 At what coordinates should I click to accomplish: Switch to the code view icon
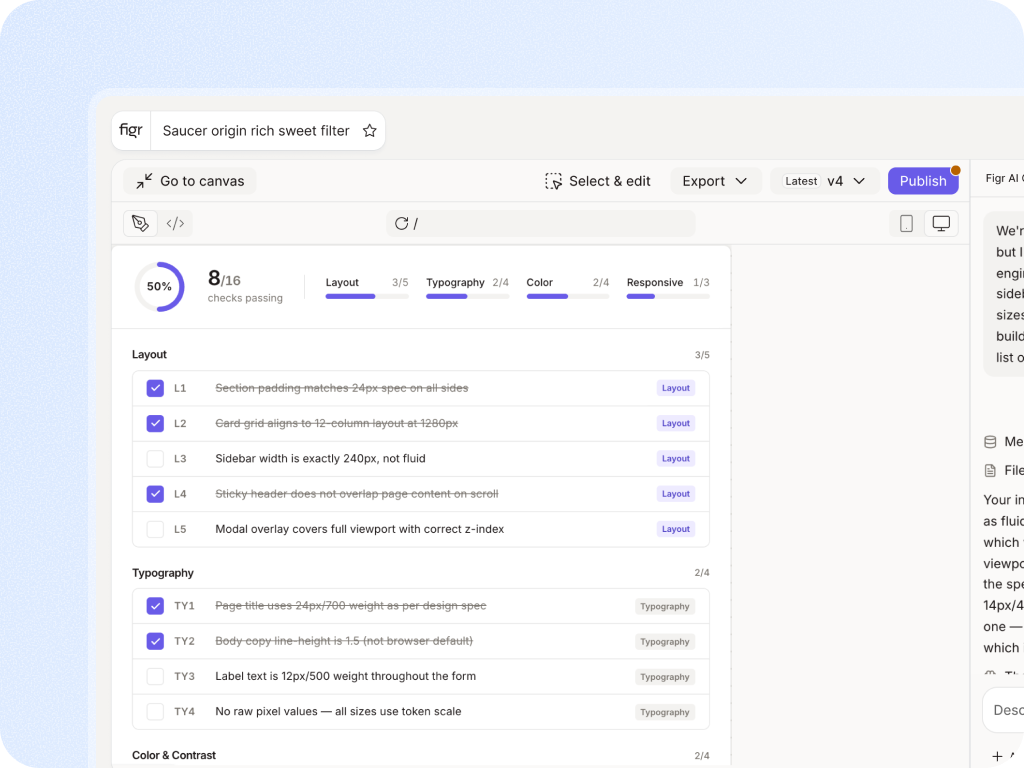pos(175,223)
